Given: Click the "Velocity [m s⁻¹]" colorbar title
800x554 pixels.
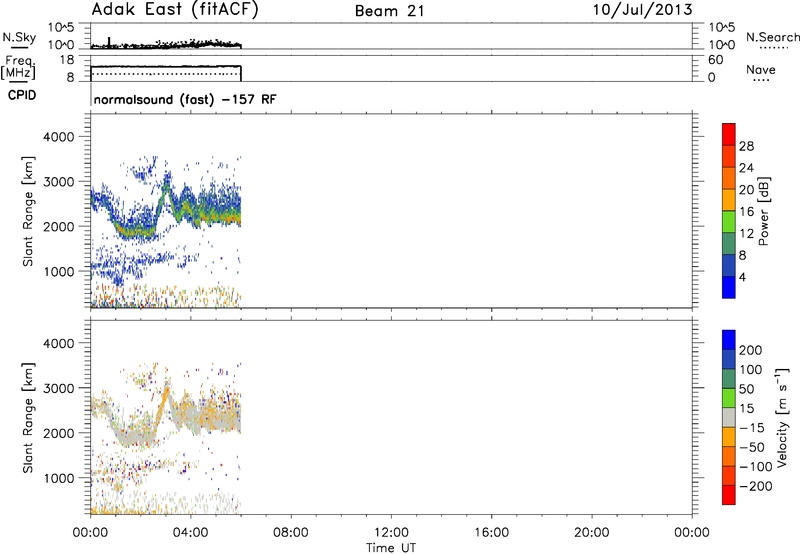Looking at the screenshot, I should coord(782,417).
